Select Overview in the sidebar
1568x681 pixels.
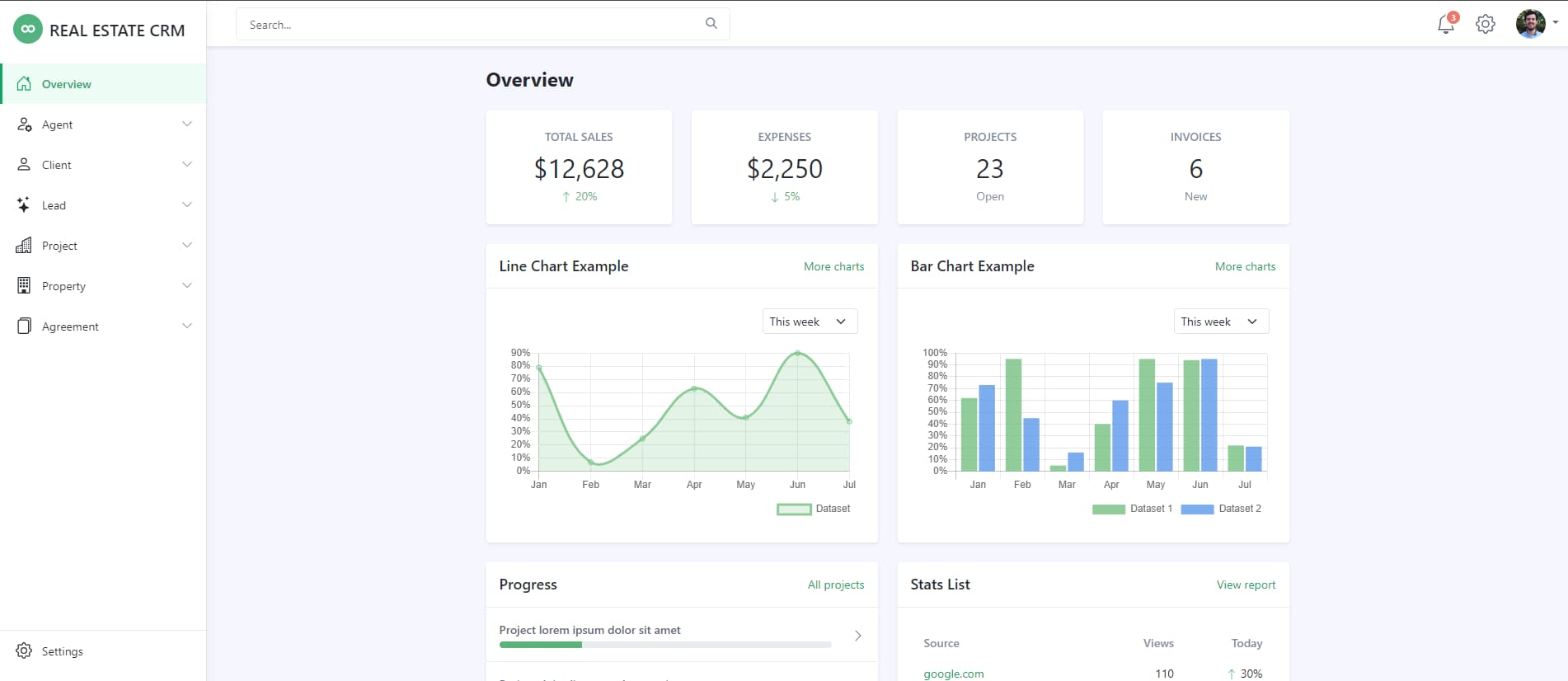coord(103,83)
